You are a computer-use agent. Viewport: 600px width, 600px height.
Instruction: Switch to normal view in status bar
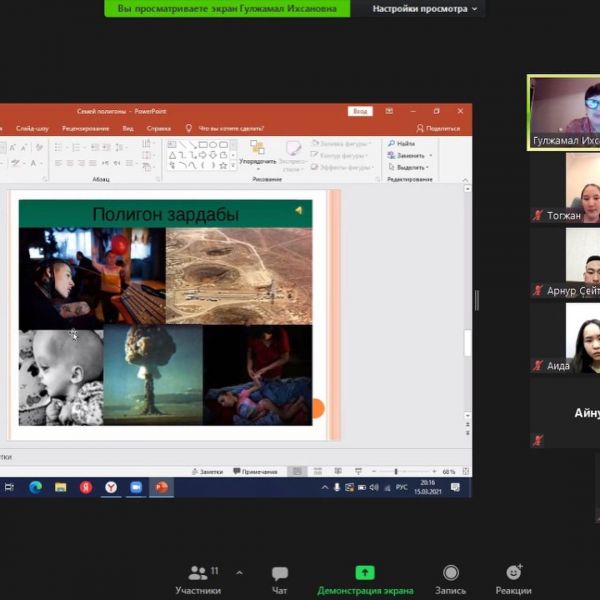click(x=297, y=471)
